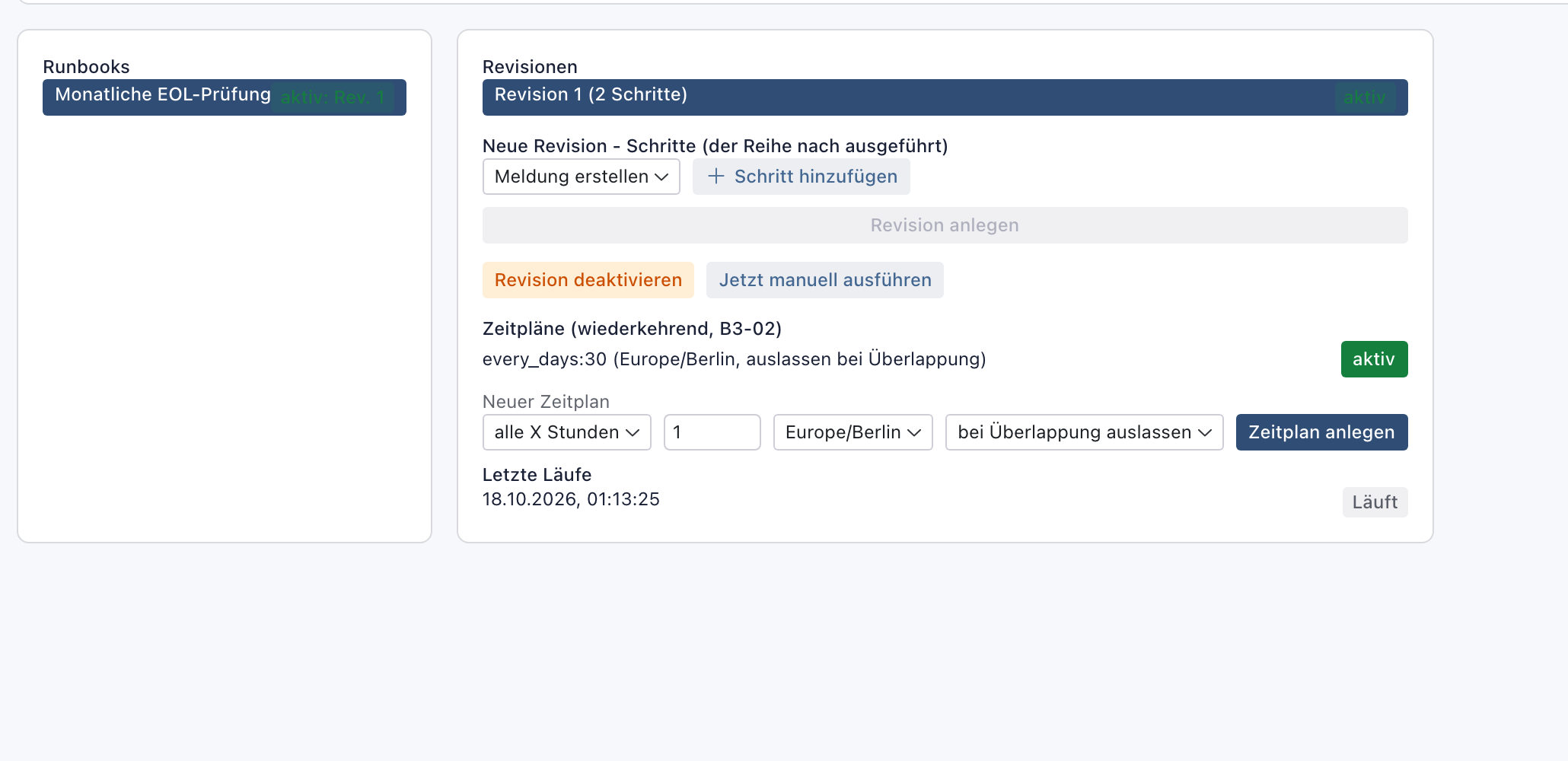Viewport: 1568px width, 761px height.
Task: Open the Meldung erstellen step type dropdown
Action: click(x=581, y=177)
